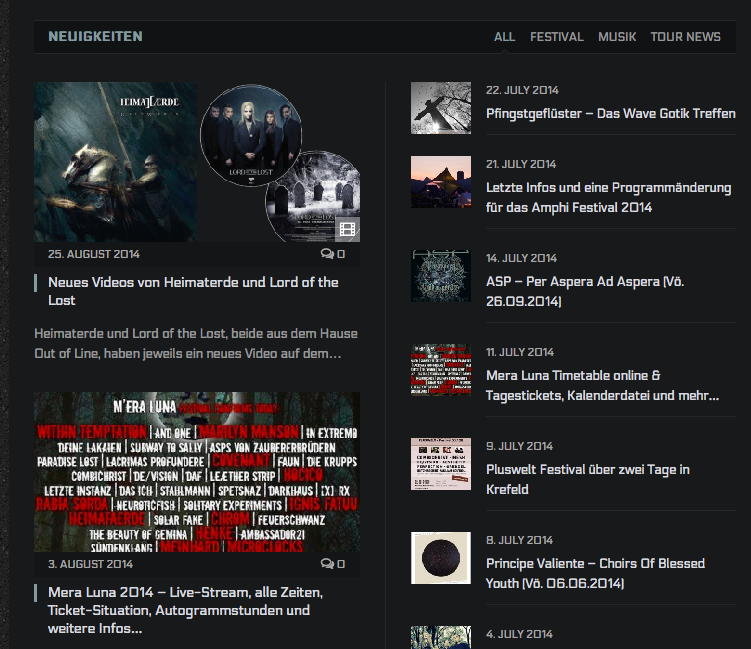The height and width of the screenshot is (649, 751).
Task: Click the Pluswelt Festival flyer thumbnail
Action: point(441,464)
